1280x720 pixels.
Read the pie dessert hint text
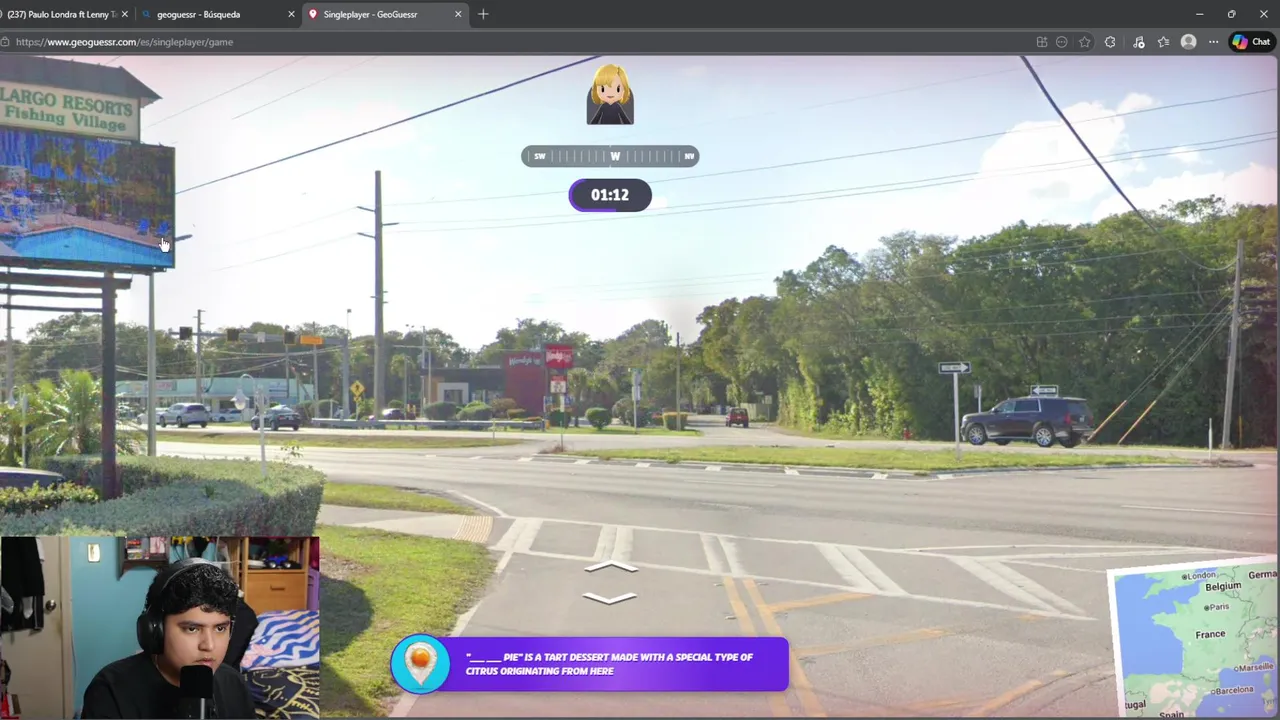tap(609, 664)
